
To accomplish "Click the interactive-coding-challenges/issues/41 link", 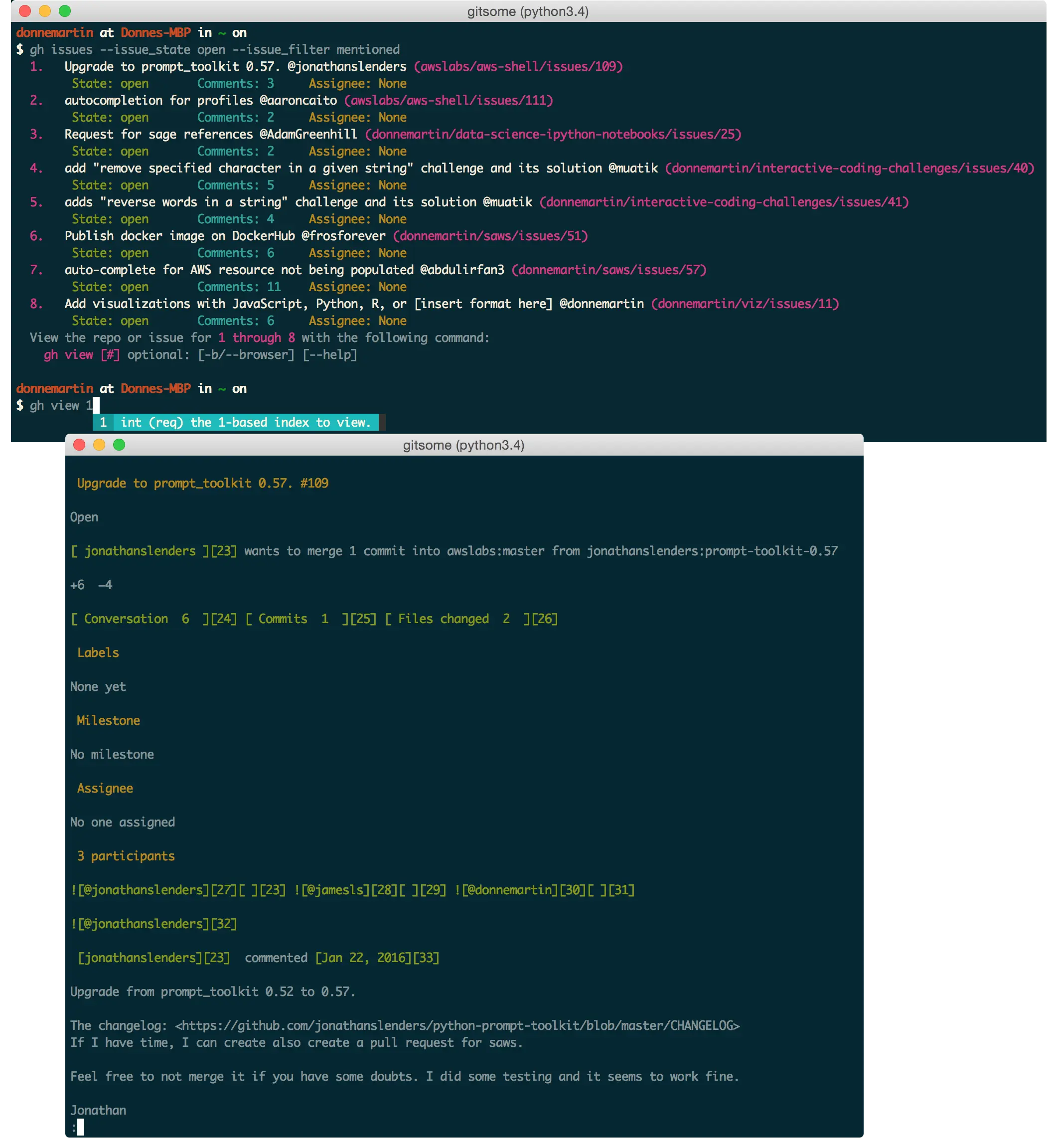I will 724,202.
